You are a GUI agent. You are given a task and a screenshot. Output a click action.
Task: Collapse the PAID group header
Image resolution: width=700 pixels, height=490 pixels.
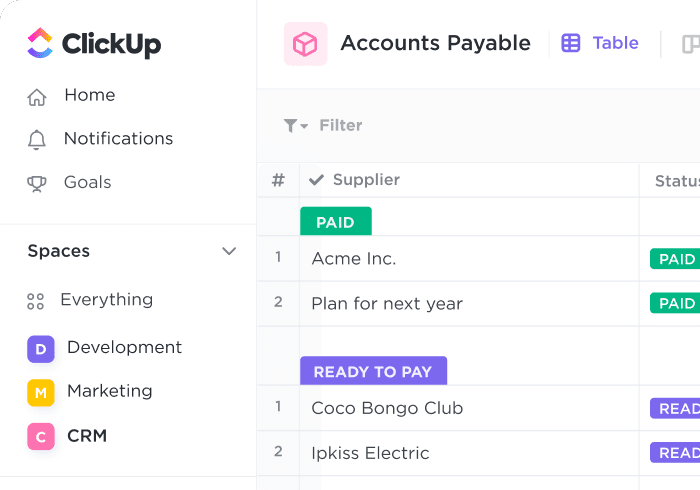[x=336, y=221]
